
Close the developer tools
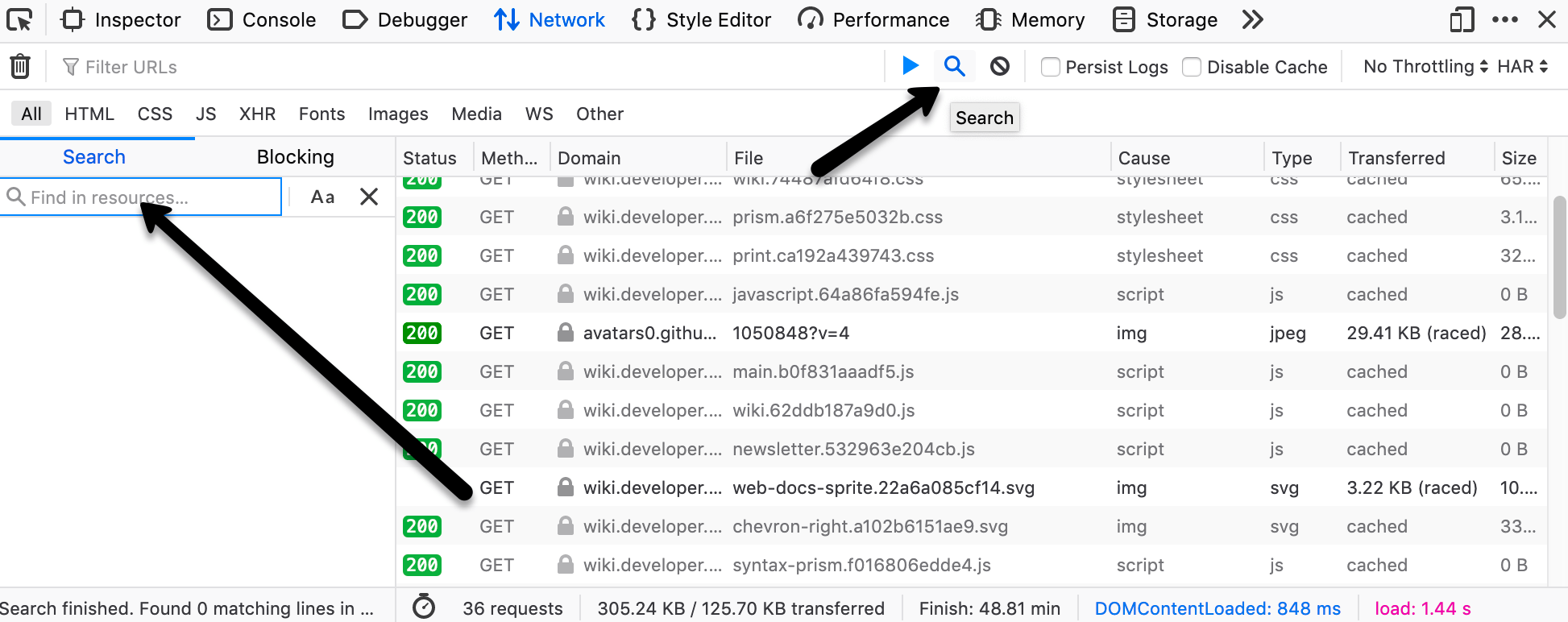pos(1547,19)
